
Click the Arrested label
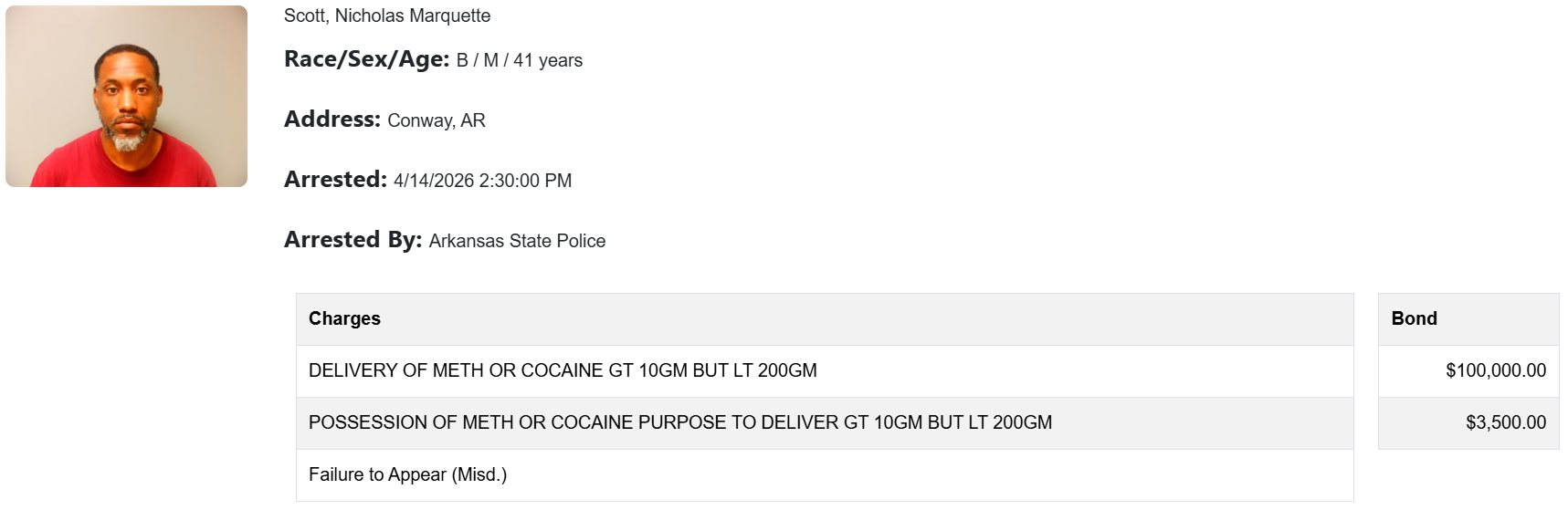coord(335,180)
